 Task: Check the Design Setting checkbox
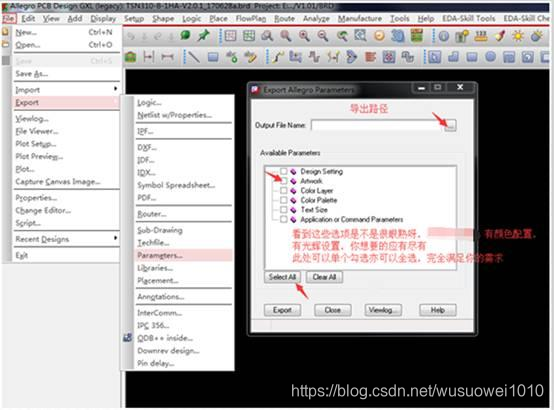pos(283,171)
